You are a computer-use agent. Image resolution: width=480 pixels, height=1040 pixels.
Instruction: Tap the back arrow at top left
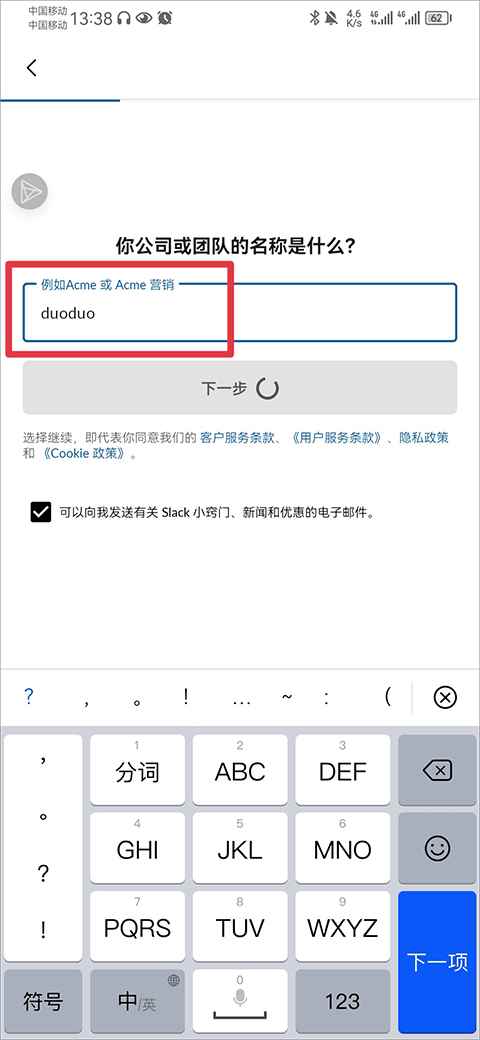pos(31,68)
